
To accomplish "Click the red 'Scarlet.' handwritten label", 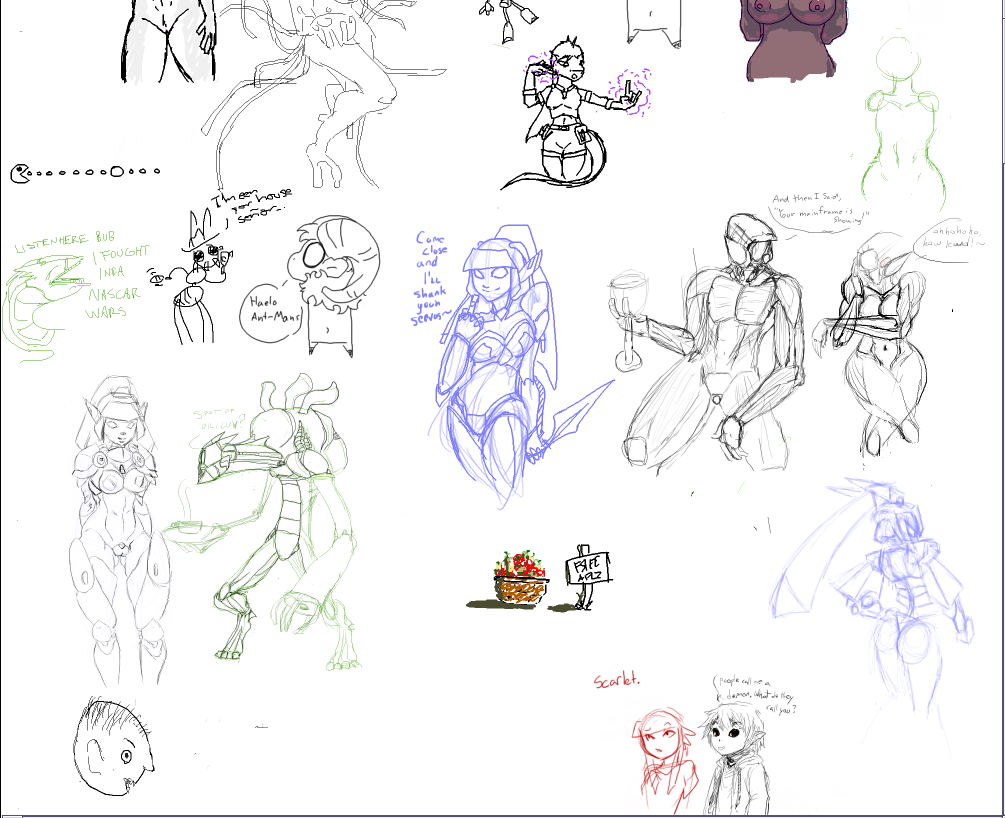I will pyautogui.click(x=617, y=680).
